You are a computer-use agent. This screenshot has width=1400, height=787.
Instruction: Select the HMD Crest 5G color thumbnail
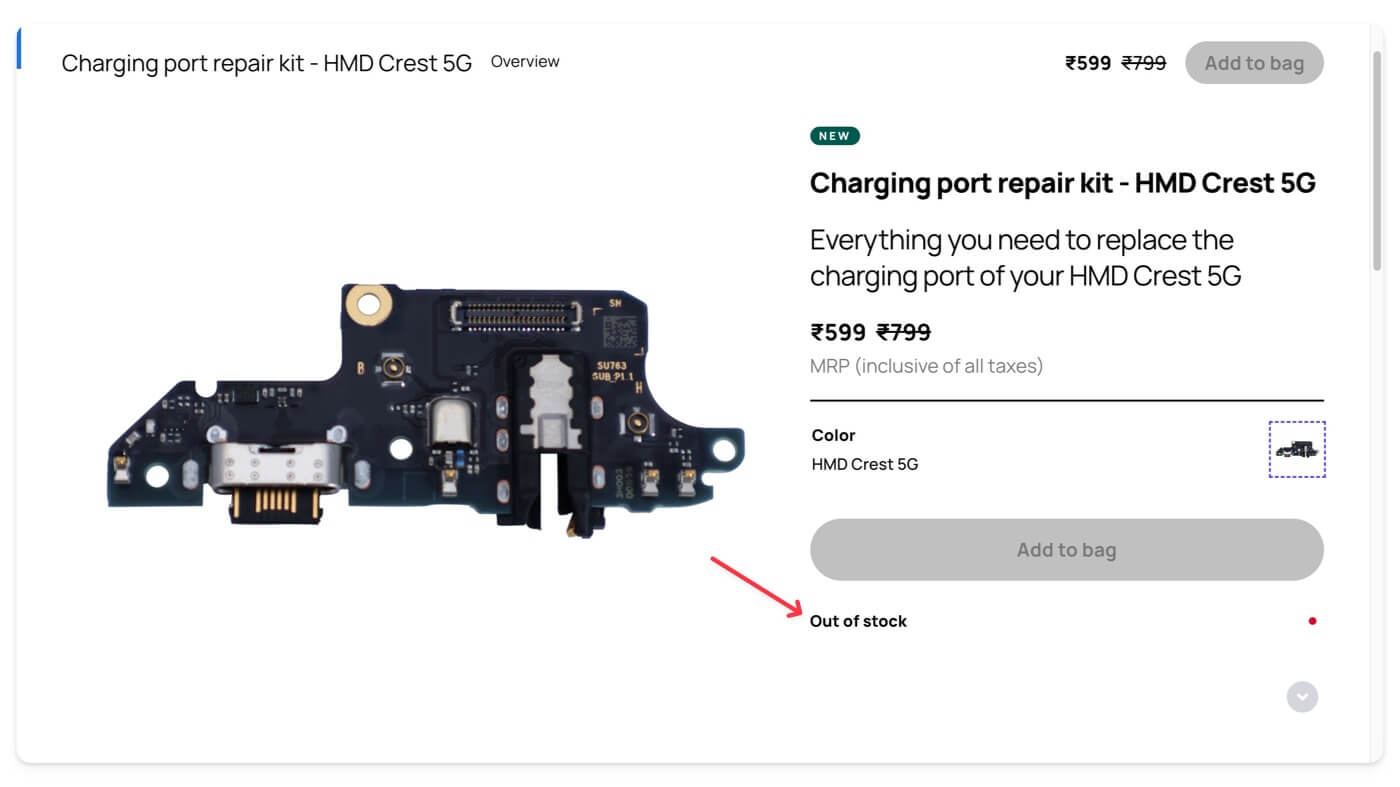(x=1297, y=449)
